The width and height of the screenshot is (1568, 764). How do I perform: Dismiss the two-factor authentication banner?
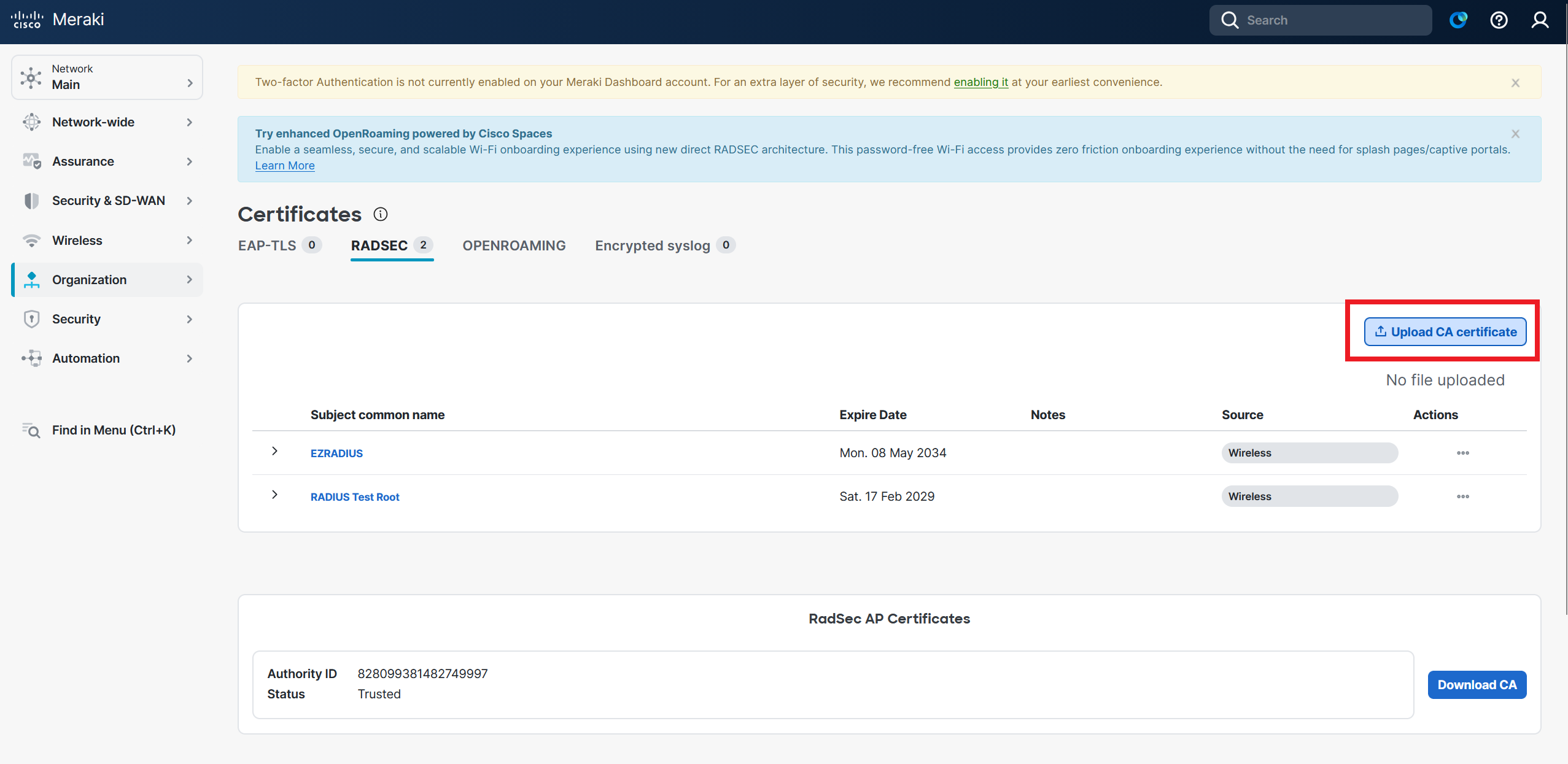coord(1515,83)
